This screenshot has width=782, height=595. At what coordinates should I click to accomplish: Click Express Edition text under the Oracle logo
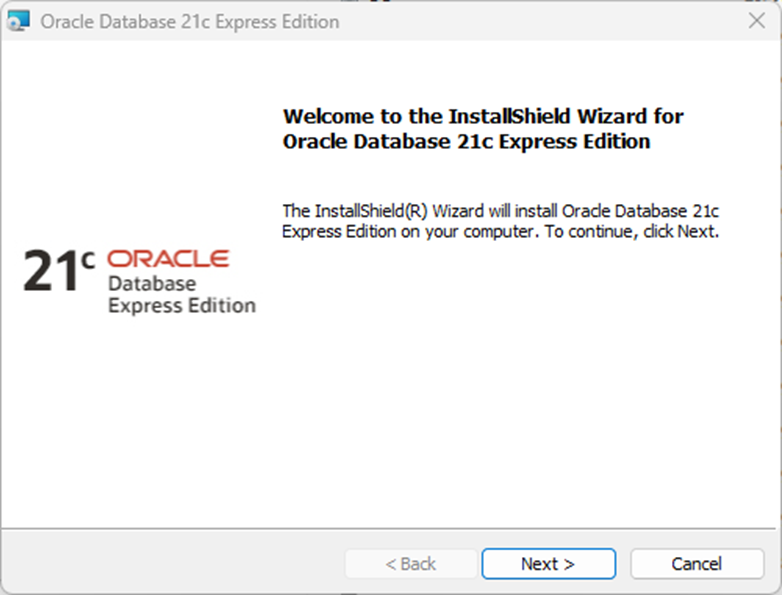(x=181, y=306)
